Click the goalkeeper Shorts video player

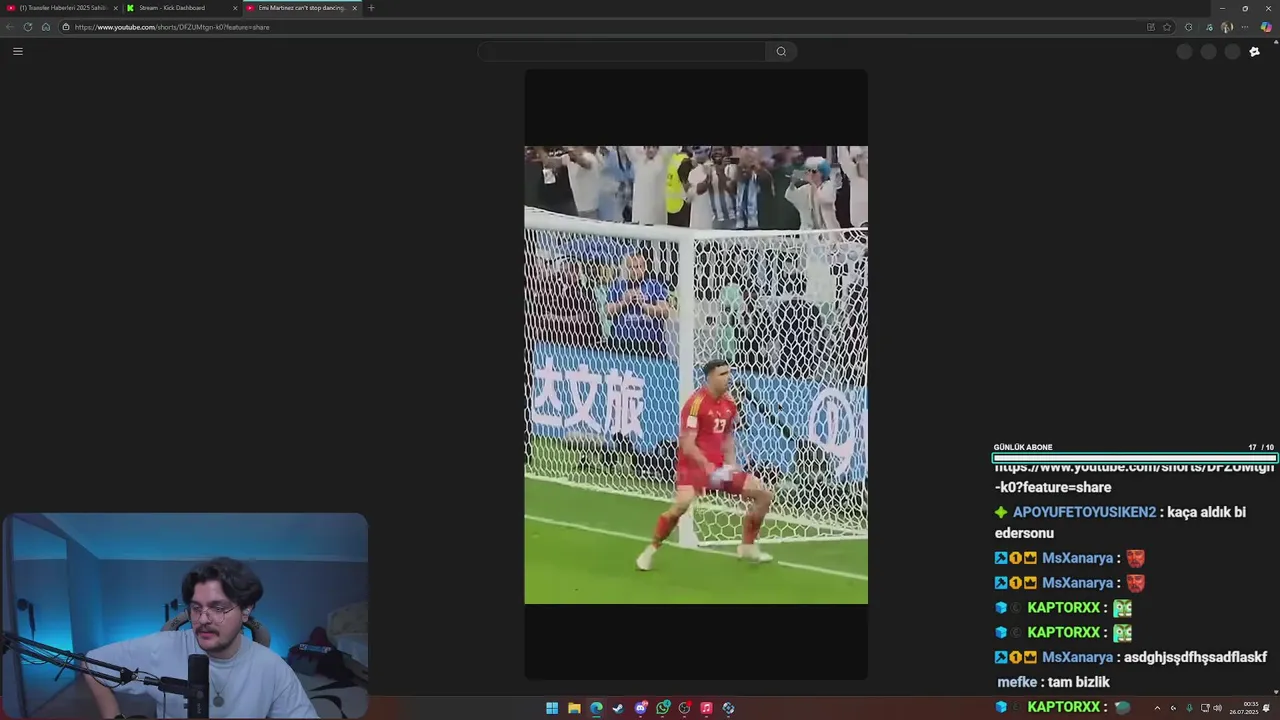696,375
